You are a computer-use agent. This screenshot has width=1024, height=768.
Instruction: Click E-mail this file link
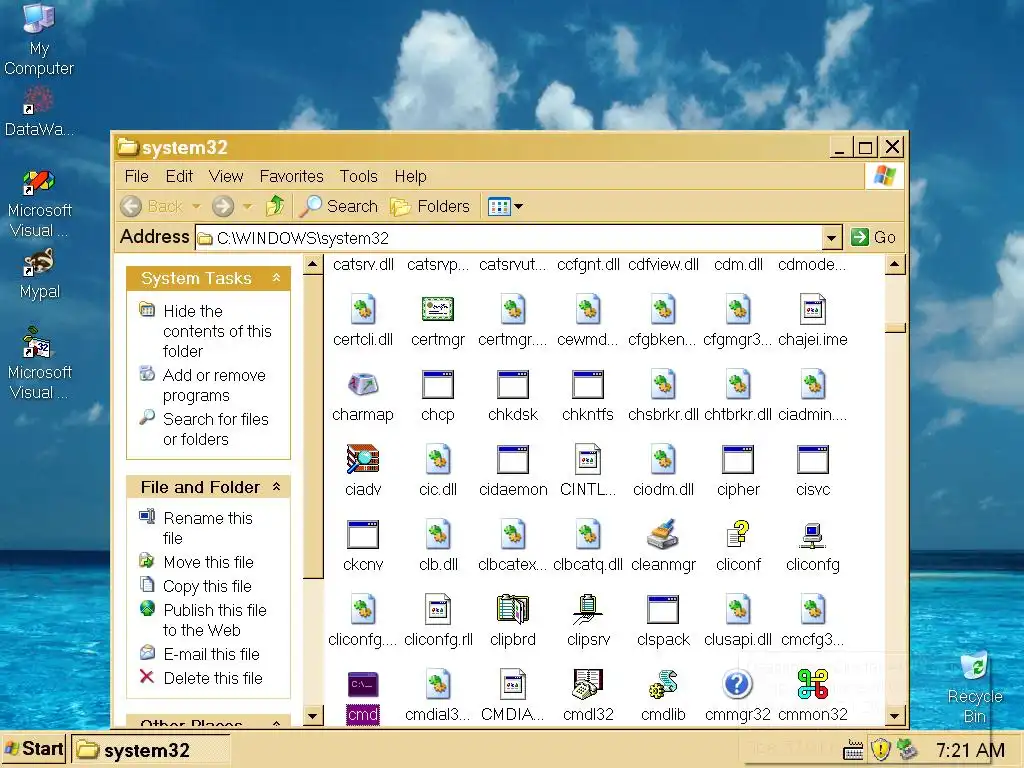pos(211,654)
